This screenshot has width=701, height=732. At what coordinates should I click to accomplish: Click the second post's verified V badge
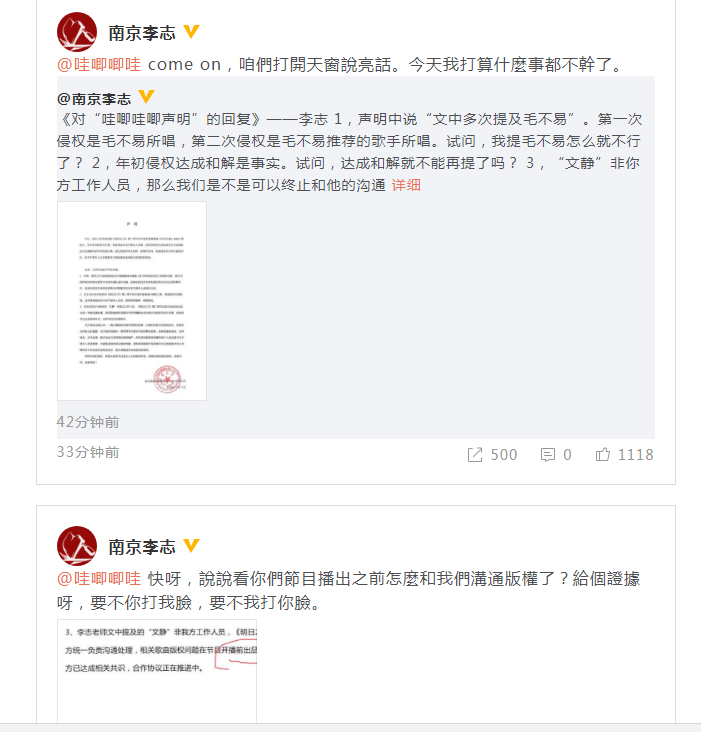191,545
